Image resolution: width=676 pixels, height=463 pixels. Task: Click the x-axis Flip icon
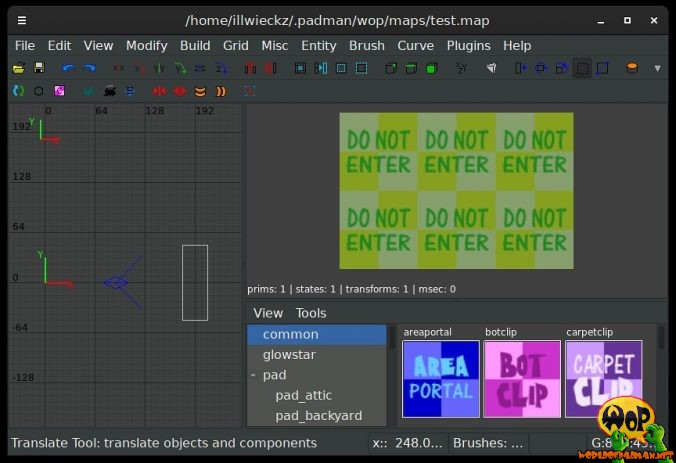point(118,68)
